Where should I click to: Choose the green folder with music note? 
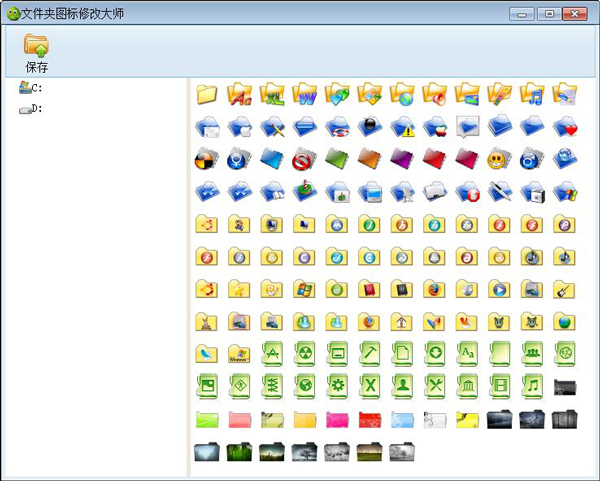(x=532, y=386)
